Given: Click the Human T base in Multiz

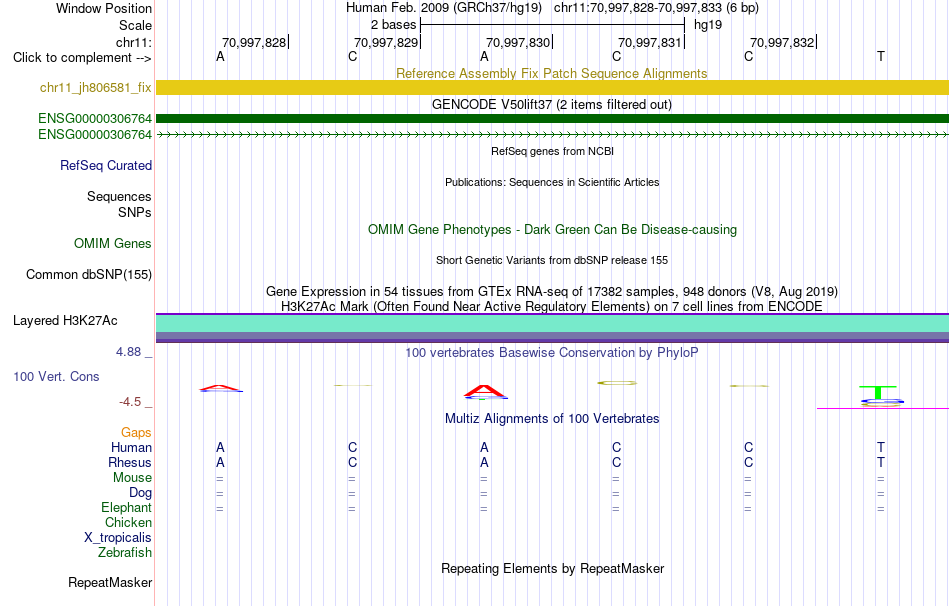Looking at the screenshot, I should pos(881,447).
